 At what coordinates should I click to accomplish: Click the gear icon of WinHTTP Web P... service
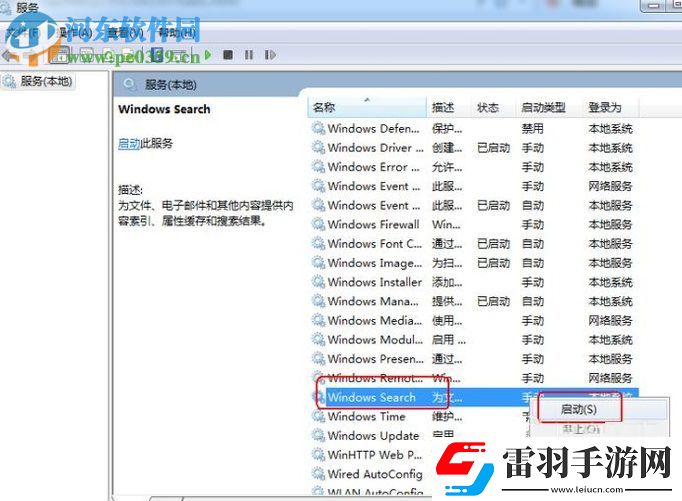pyautogui.click(x=319, y=454)
